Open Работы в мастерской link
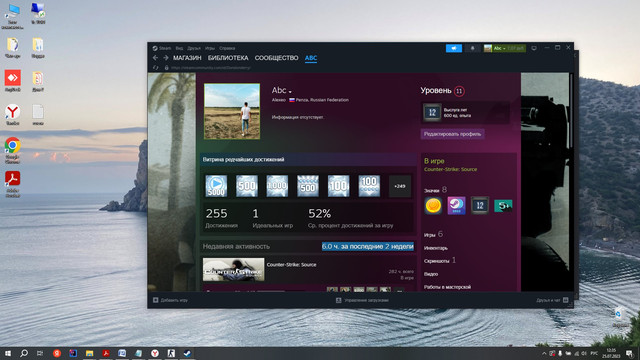This screenshot has width=640, height=360. tap(447, 287)
